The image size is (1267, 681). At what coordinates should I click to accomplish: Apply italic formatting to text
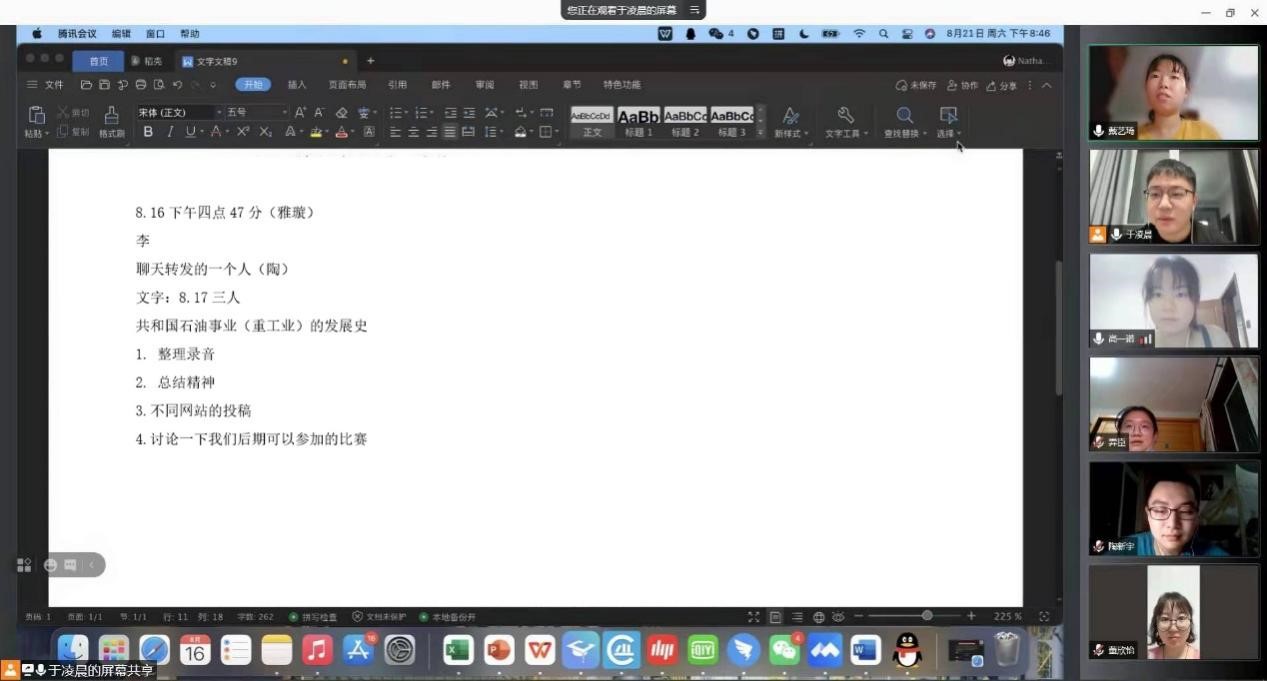point(169,132)
